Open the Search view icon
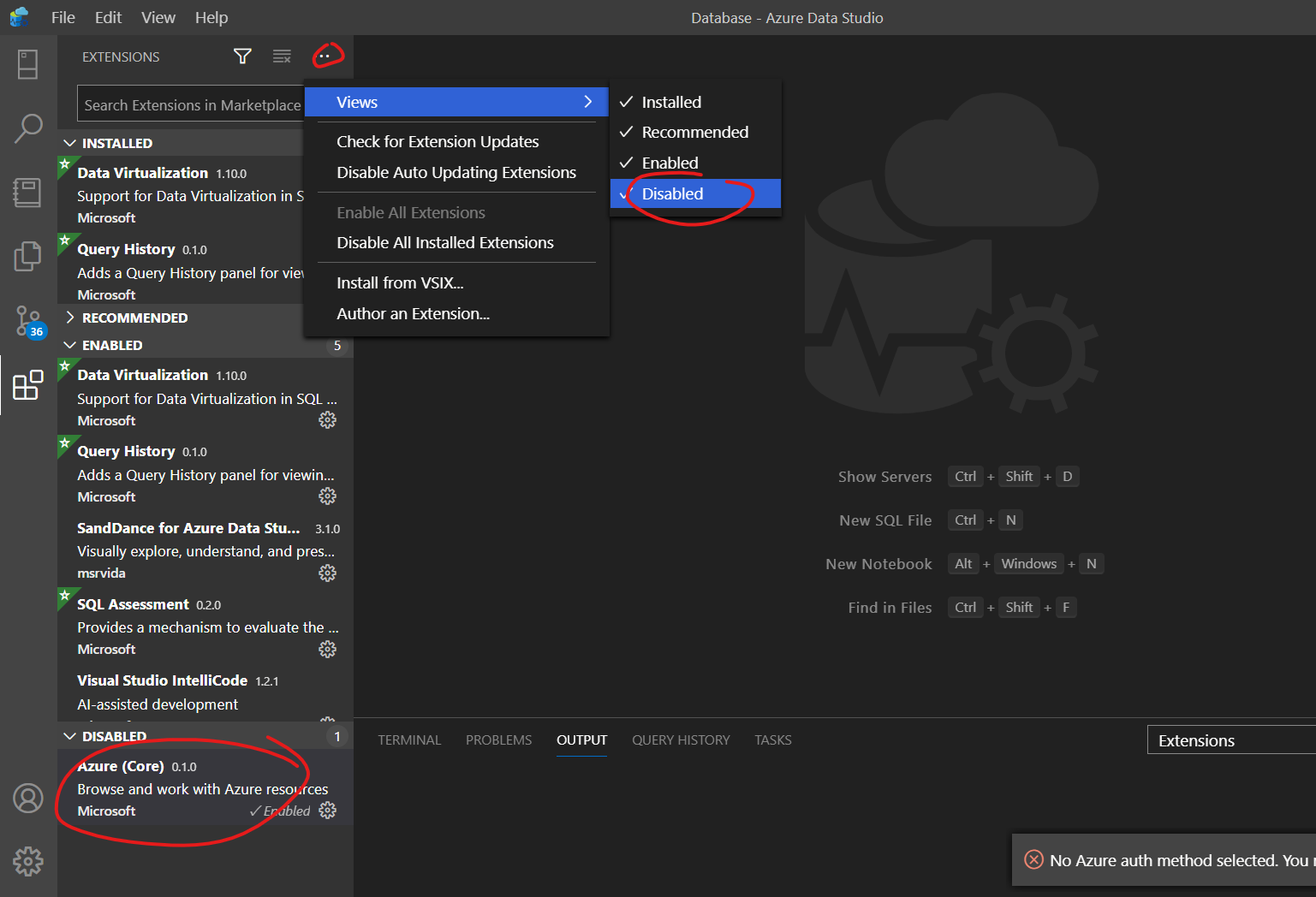 click(x=28, y=128)
